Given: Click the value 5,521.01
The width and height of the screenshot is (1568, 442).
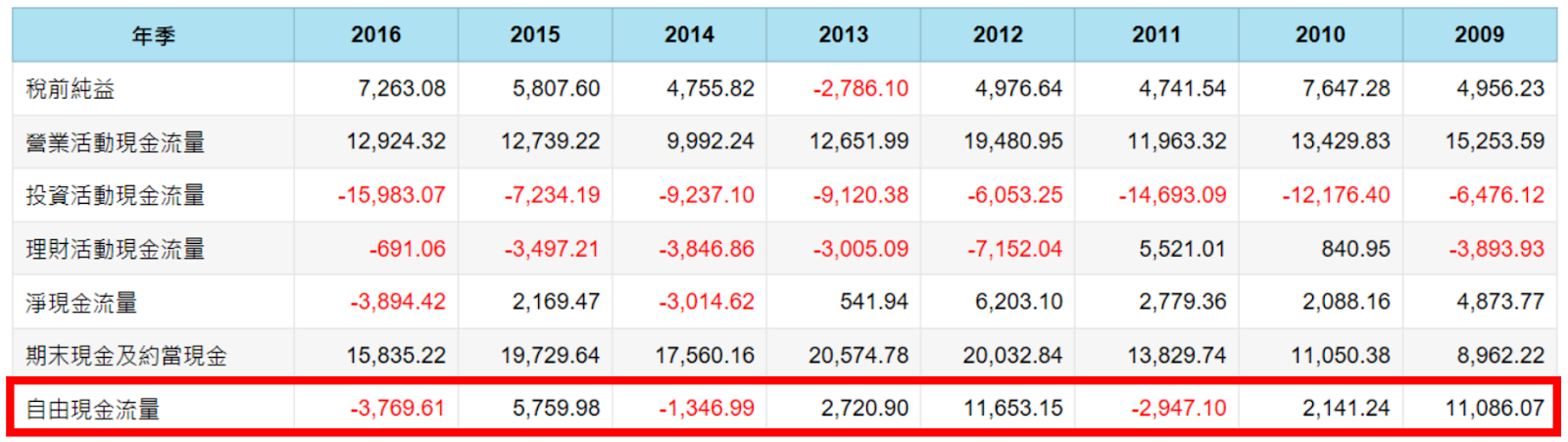Looking at the screenshot, I should pos(1182,249).
